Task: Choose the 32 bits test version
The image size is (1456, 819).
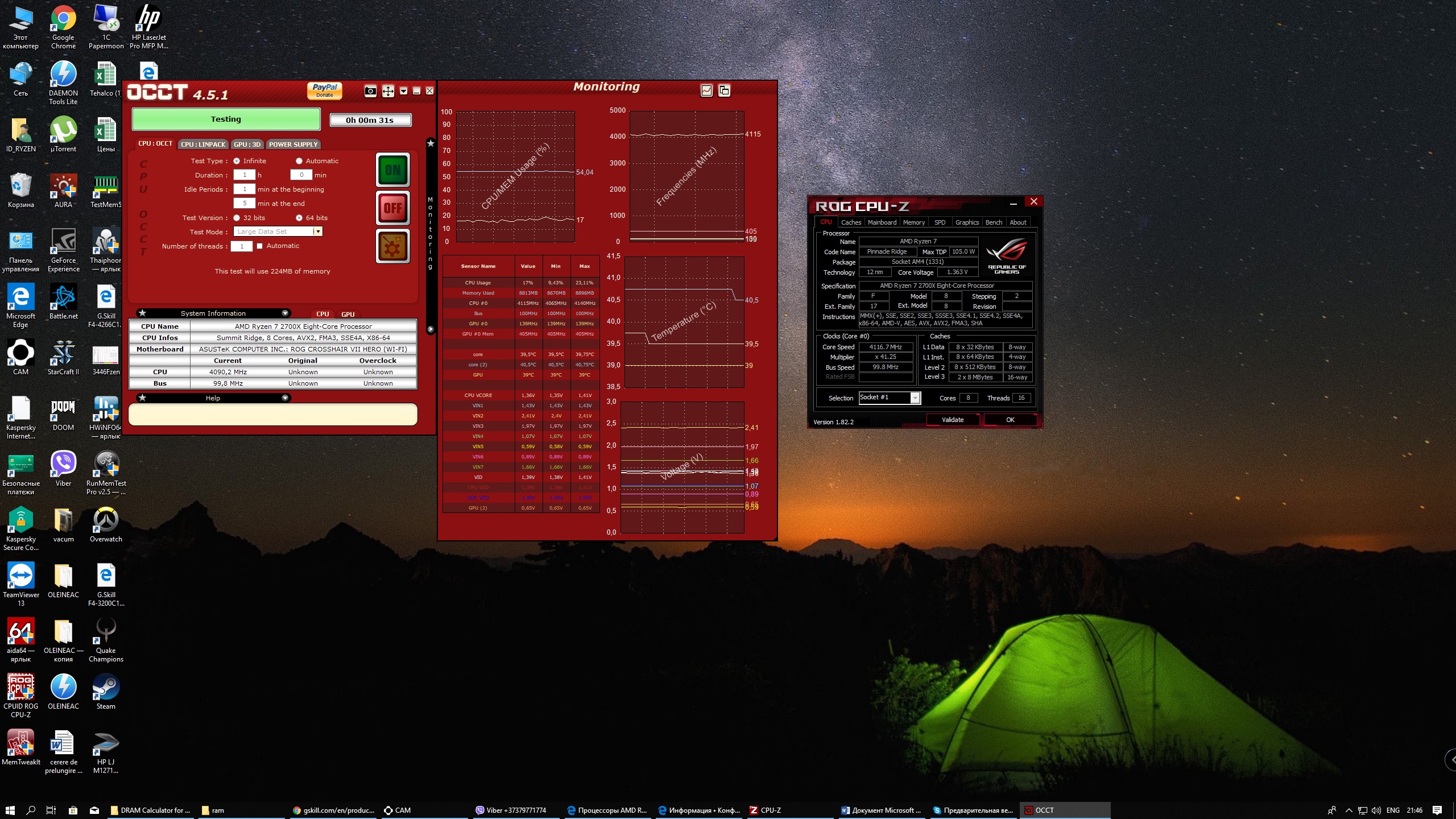Action: pyautogui.click(x=237, y=218)
